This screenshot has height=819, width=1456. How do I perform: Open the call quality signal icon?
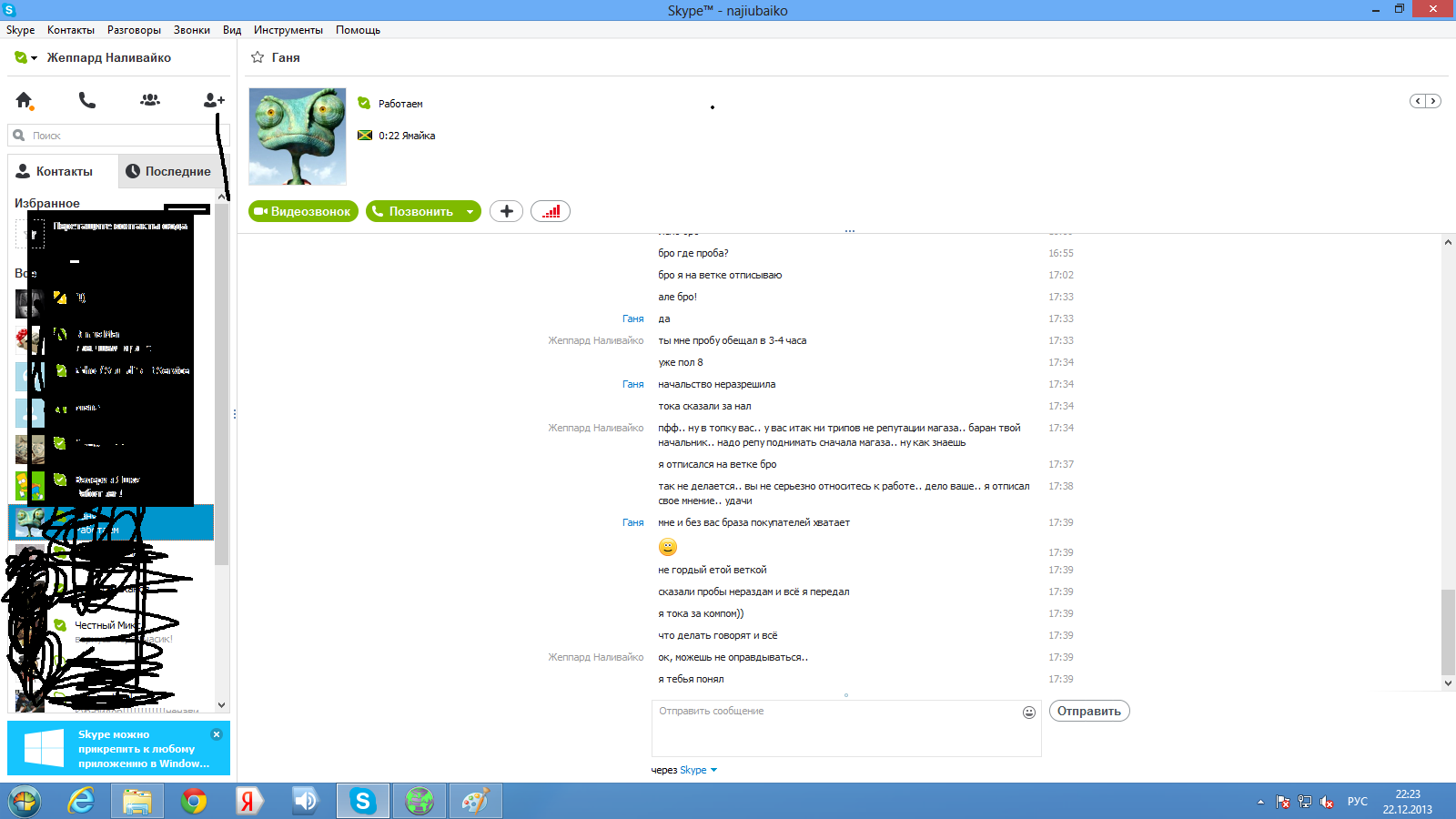[551, 211]
